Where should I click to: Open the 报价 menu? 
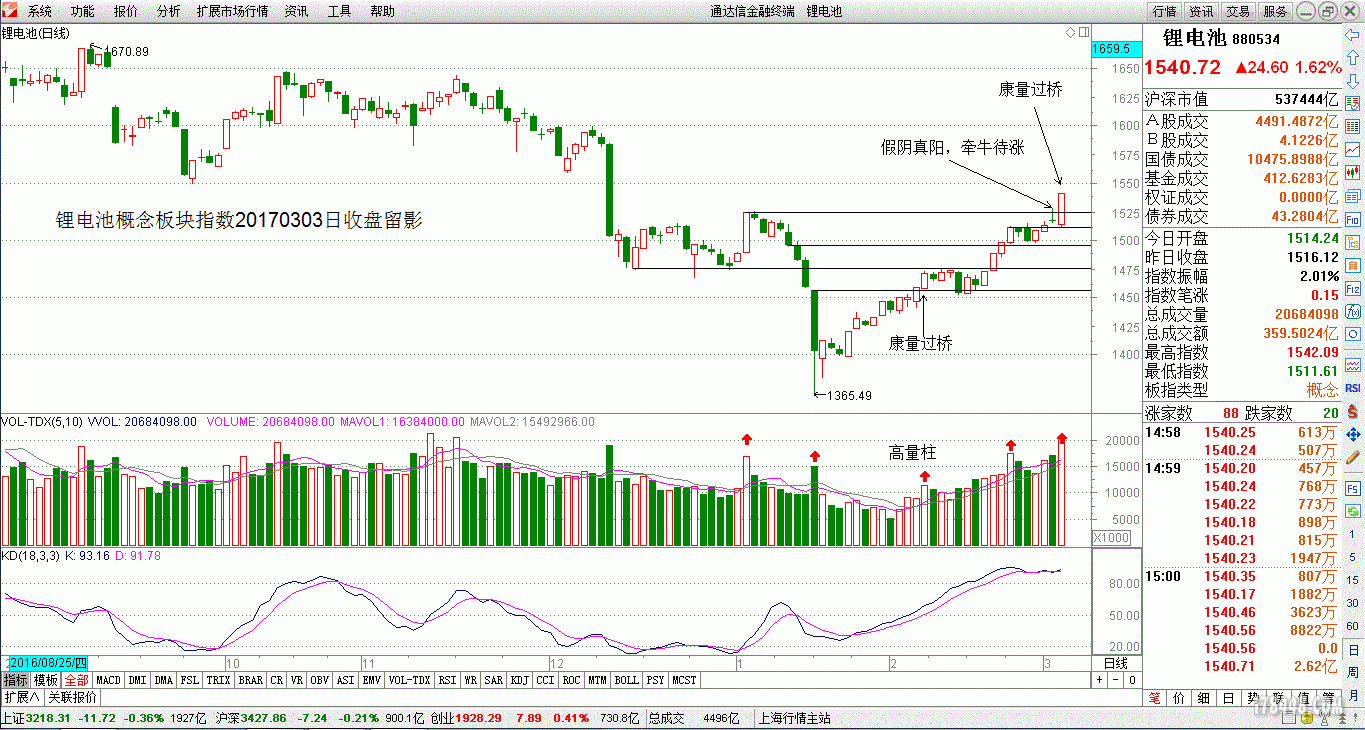click(126, 11)
